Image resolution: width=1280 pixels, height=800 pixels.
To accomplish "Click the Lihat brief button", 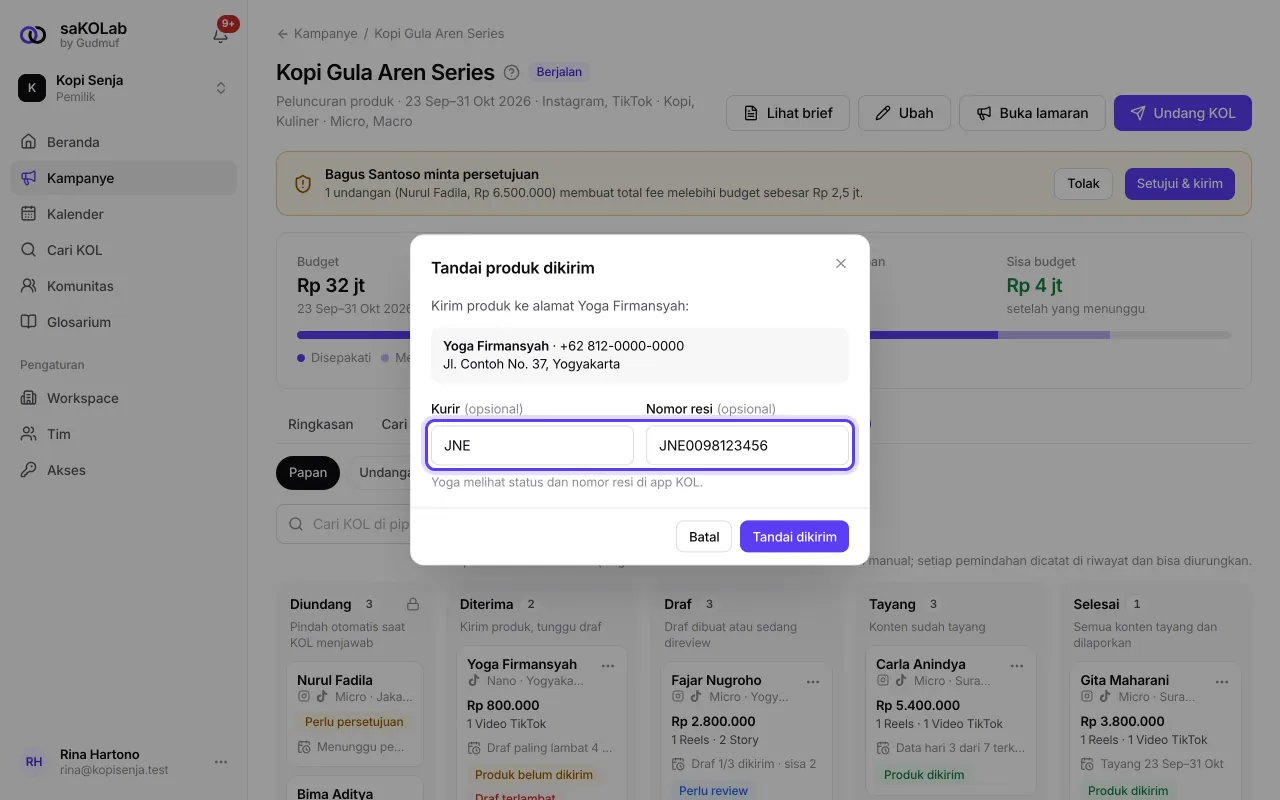I will click(788, 113).
